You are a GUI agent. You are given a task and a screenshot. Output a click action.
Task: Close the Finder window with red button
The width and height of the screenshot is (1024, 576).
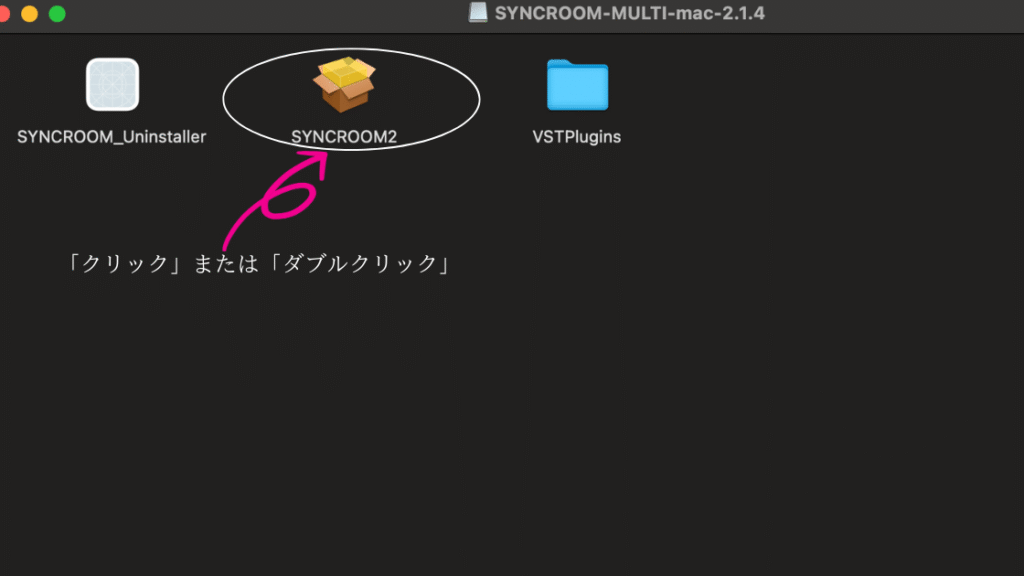coord(4,14)
